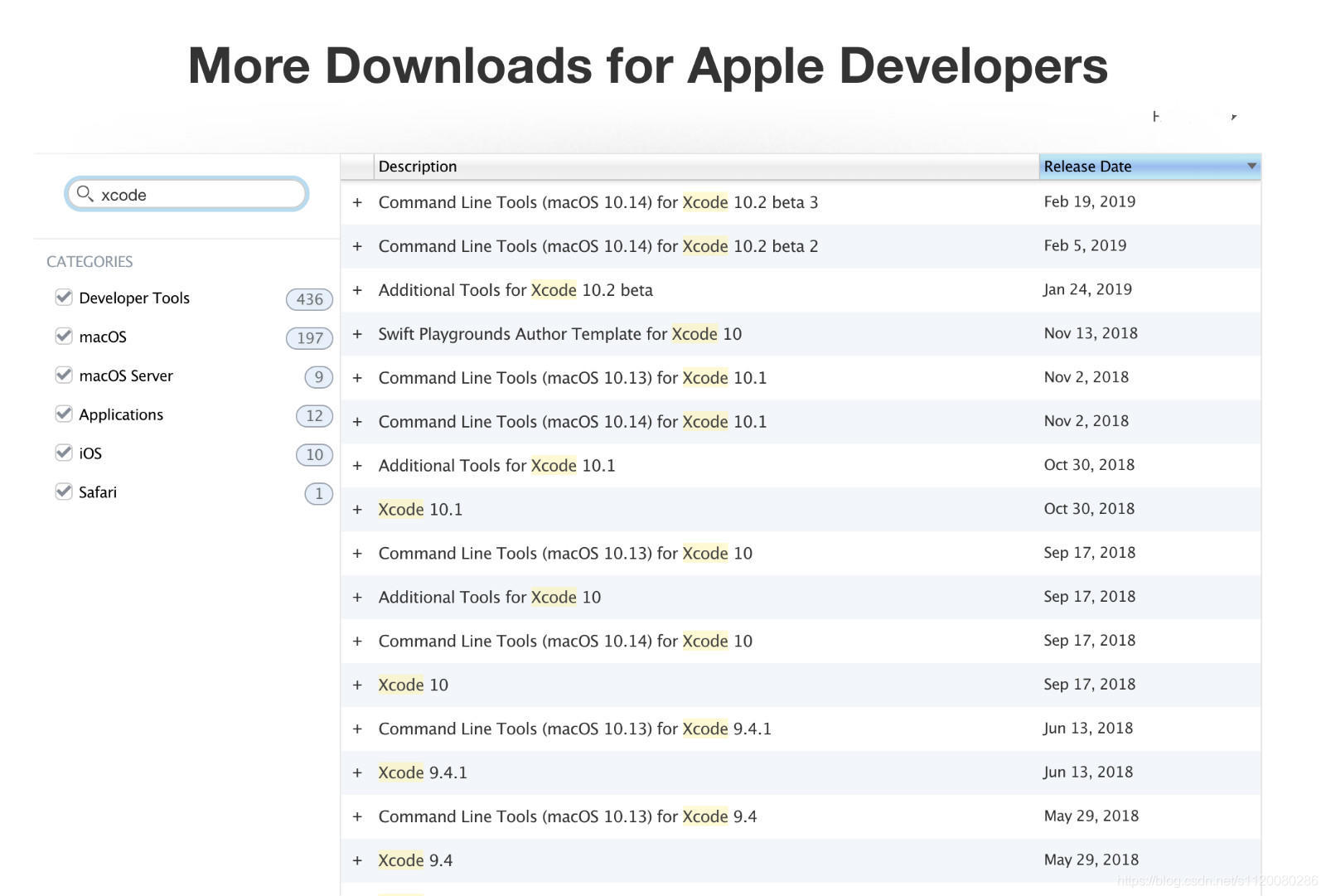Click the 'Xcode 9.4' description text
Screen dimensions: 1326x896
415,860
